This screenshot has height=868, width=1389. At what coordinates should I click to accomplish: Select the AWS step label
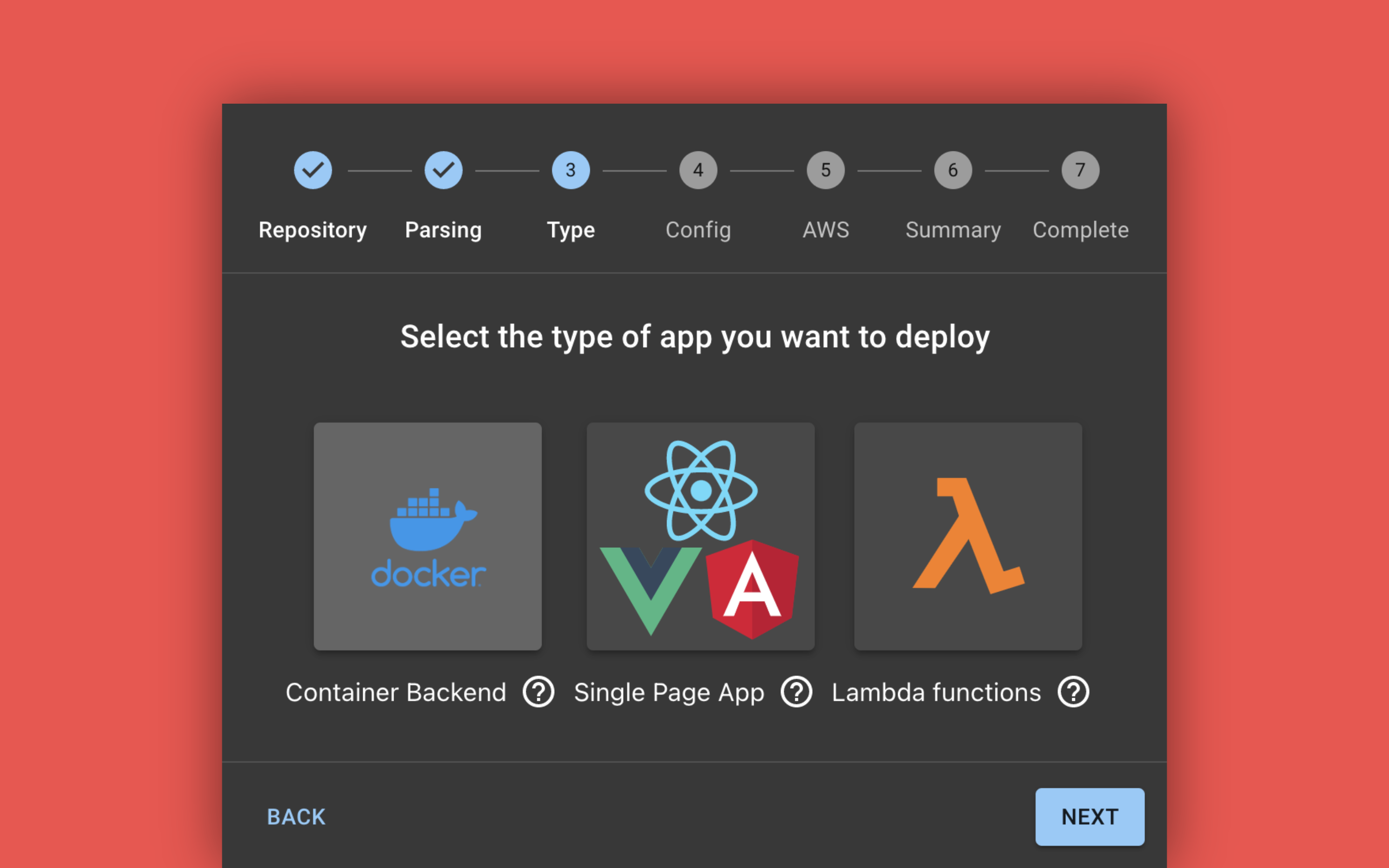tap(825, 230)
